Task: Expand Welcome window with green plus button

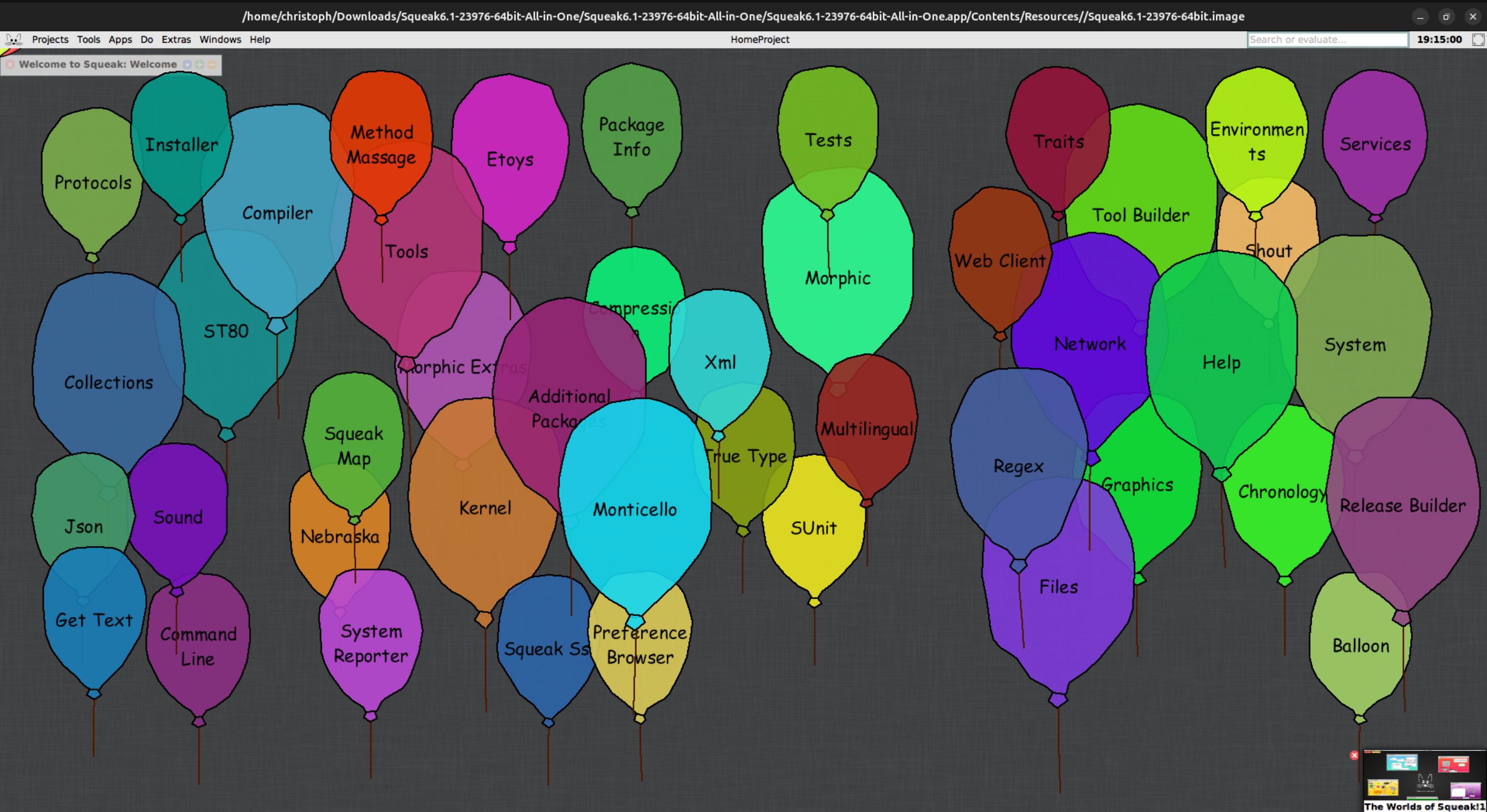Action: (x=200, y=64)
